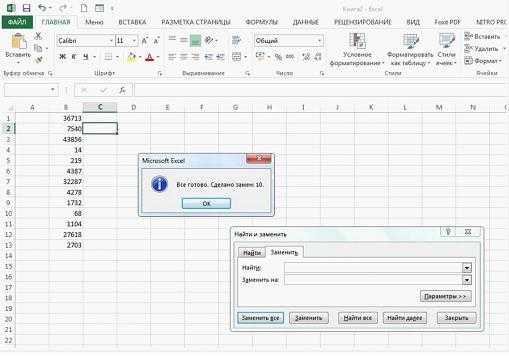
Task: Apply the yellow fill color bucket
Action: 132,57
